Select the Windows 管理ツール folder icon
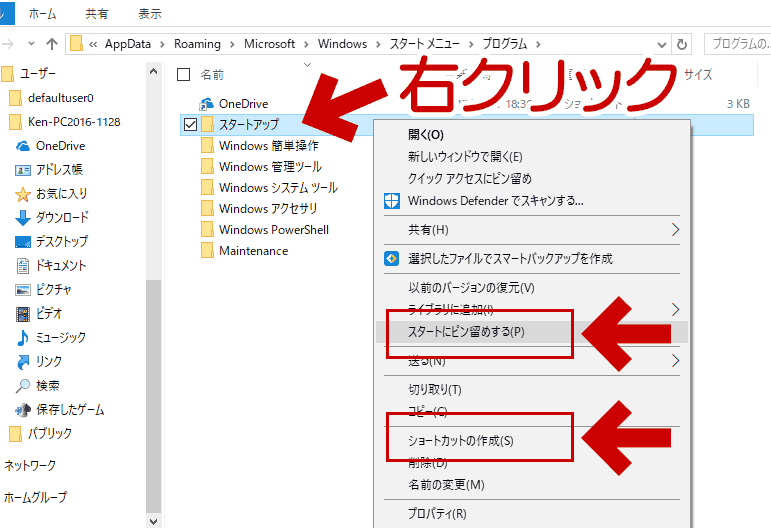Screen dimensions: 771x528 click(207, 167)
